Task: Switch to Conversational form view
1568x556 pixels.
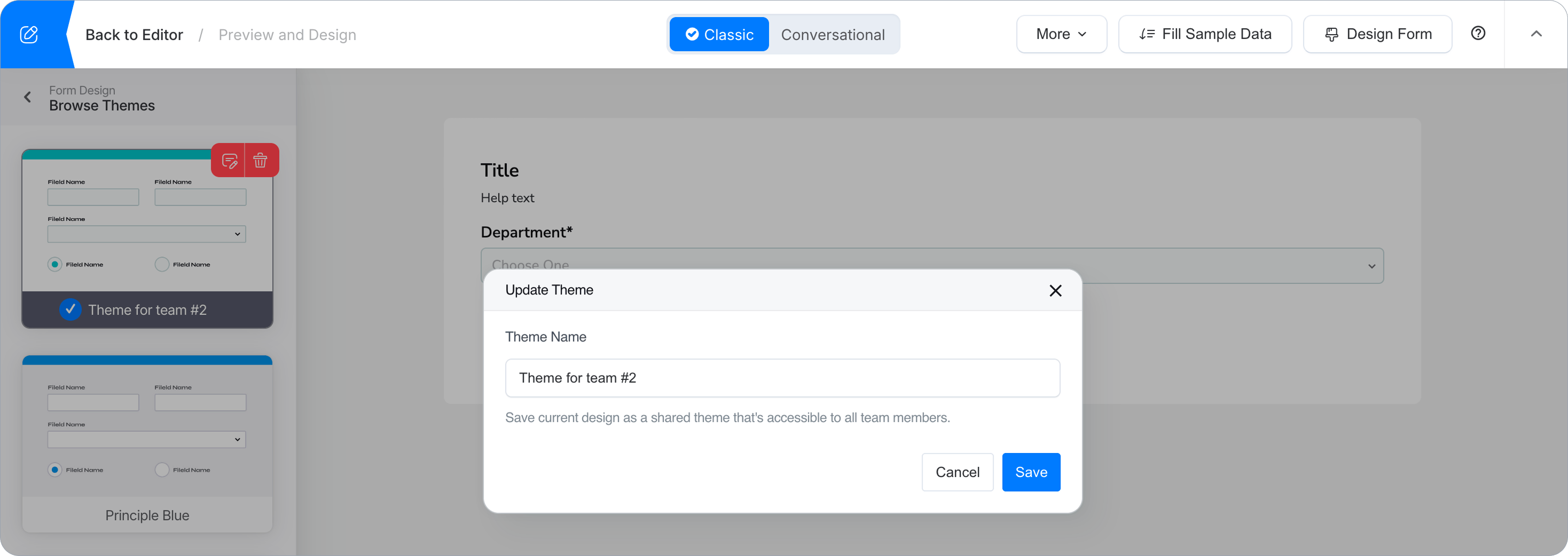Action: 833,35
